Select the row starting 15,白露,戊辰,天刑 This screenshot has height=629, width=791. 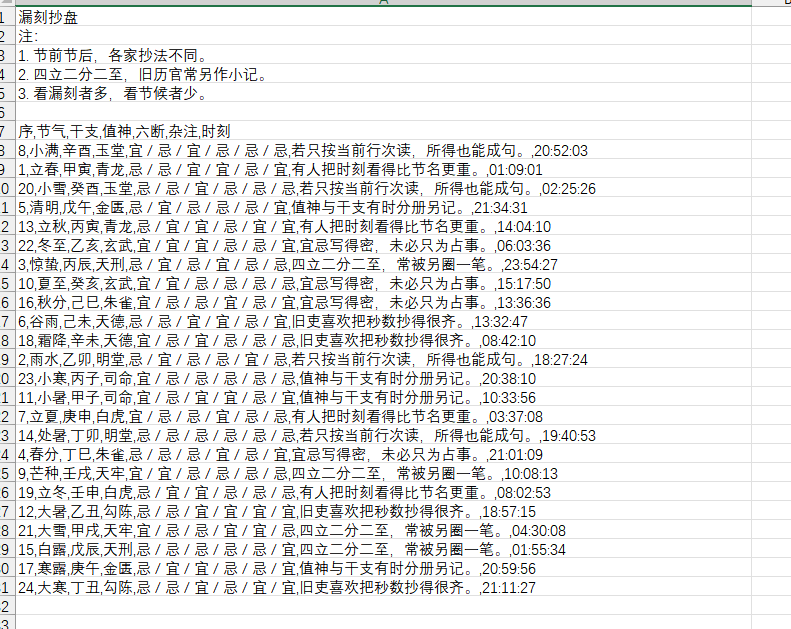[383, 549]
